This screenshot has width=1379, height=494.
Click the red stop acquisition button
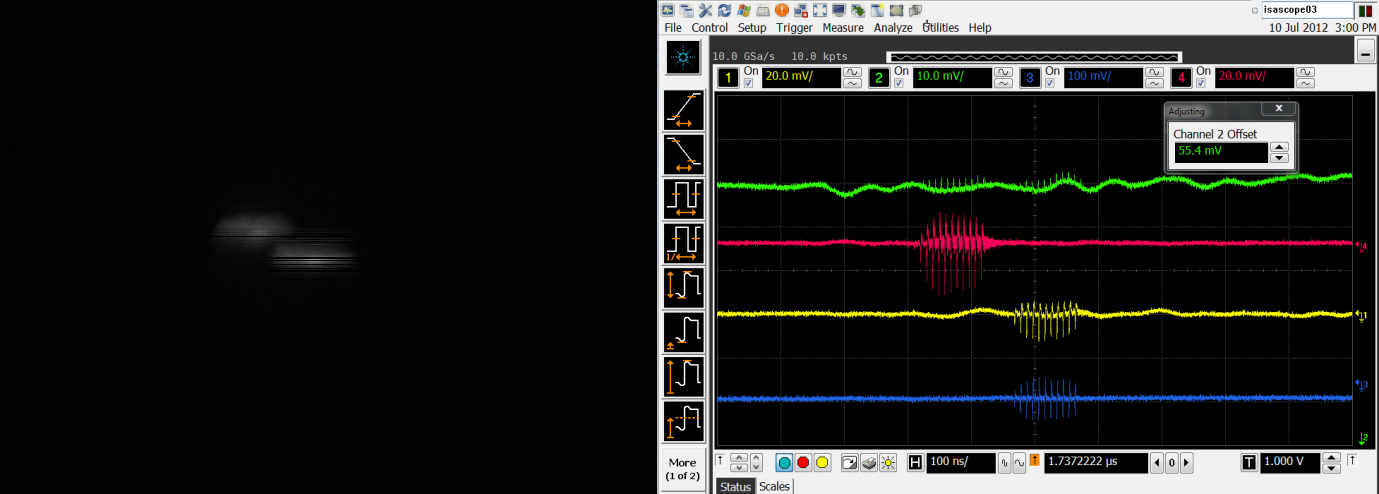[x=803, y=462]
